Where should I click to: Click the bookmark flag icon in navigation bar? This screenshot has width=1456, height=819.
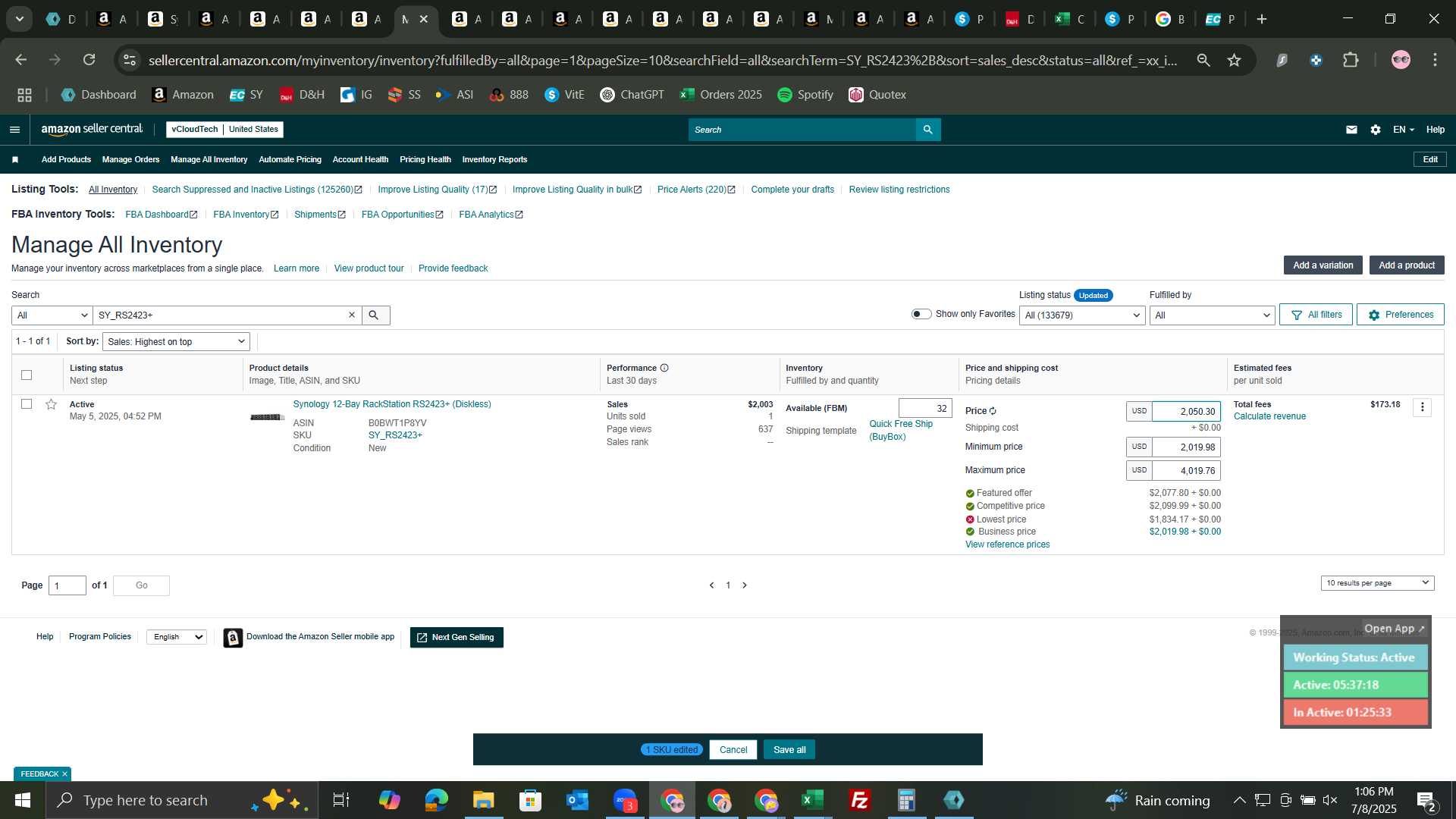(15, 159)
